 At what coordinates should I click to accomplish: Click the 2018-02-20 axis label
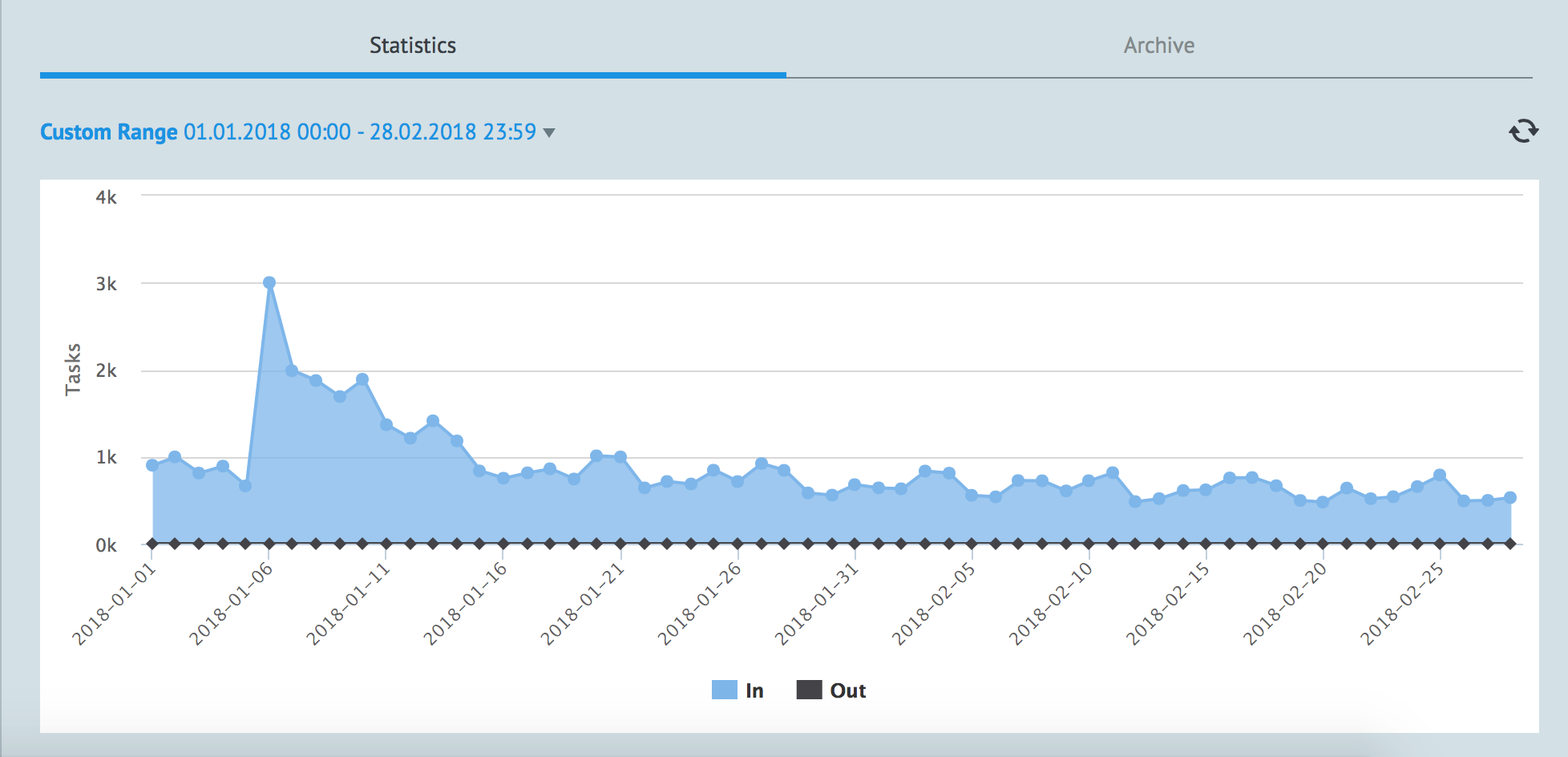click(x=1284, y=604)
